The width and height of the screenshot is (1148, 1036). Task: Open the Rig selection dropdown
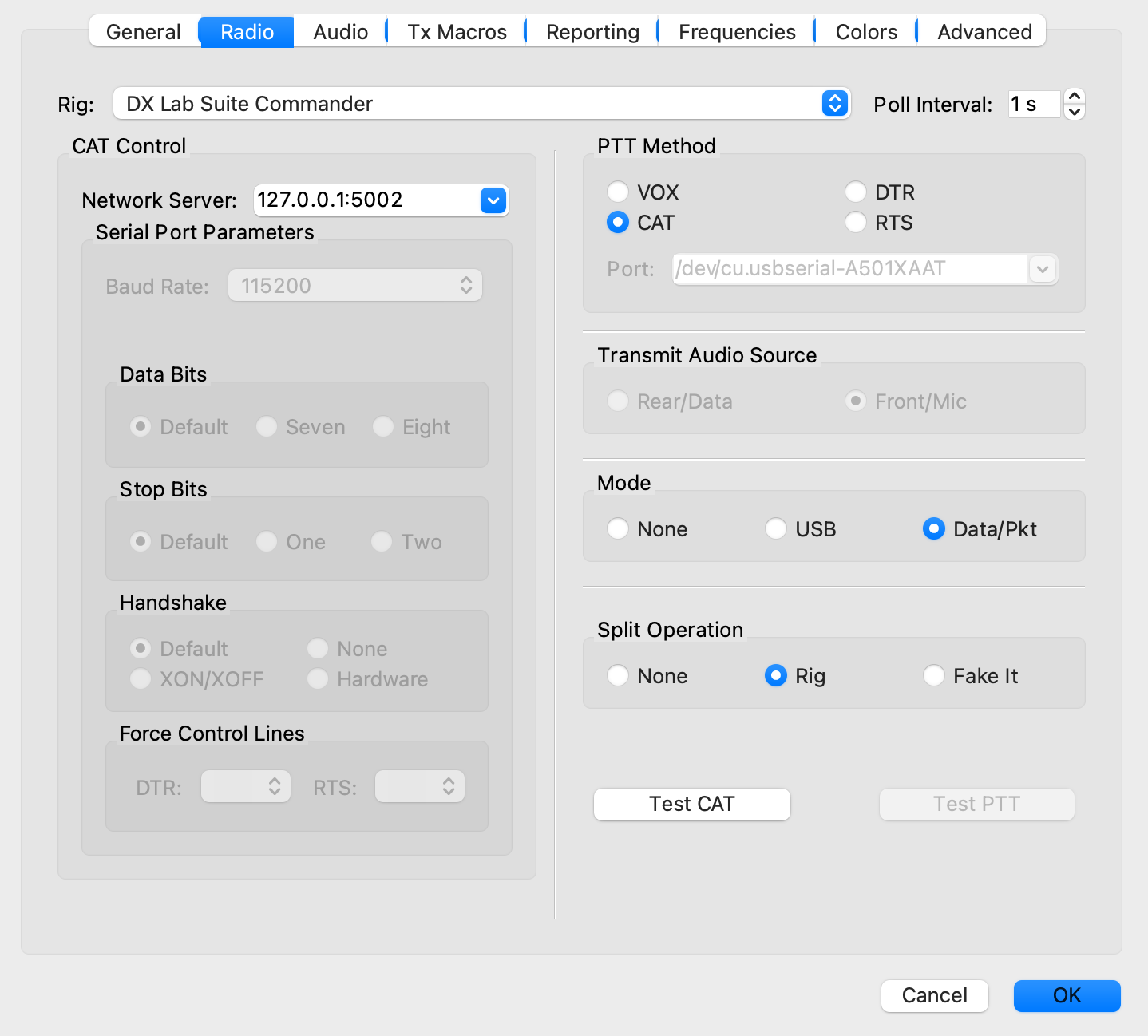click(x=834, y=103)
